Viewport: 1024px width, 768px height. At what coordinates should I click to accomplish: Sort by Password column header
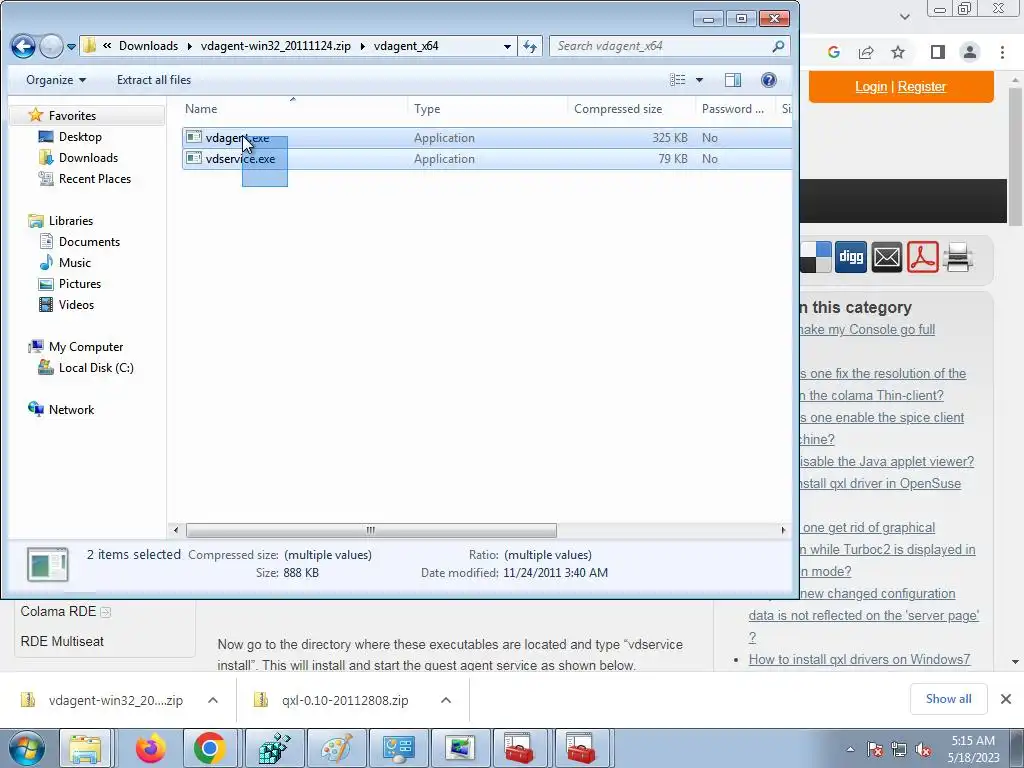point(735,108)
